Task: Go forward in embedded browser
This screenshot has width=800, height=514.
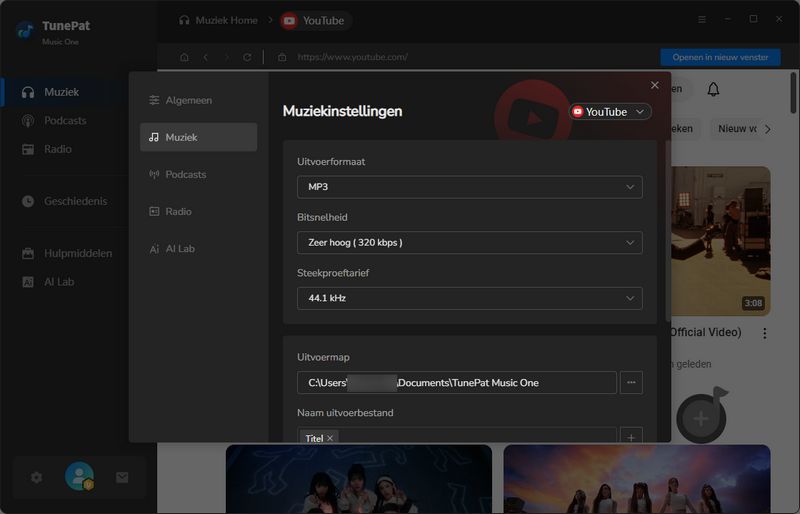Action: pyautogui.click(x=227, y=57)
